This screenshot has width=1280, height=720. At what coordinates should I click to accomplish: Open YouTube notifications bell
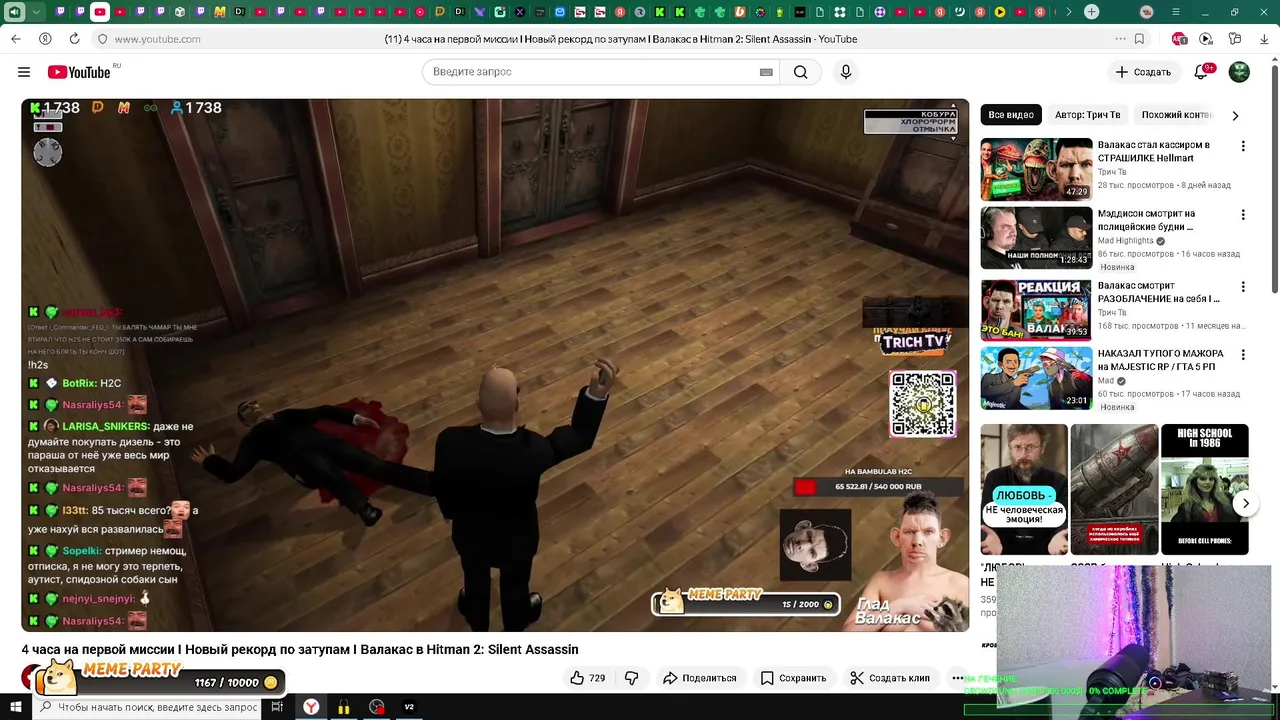1202,72
